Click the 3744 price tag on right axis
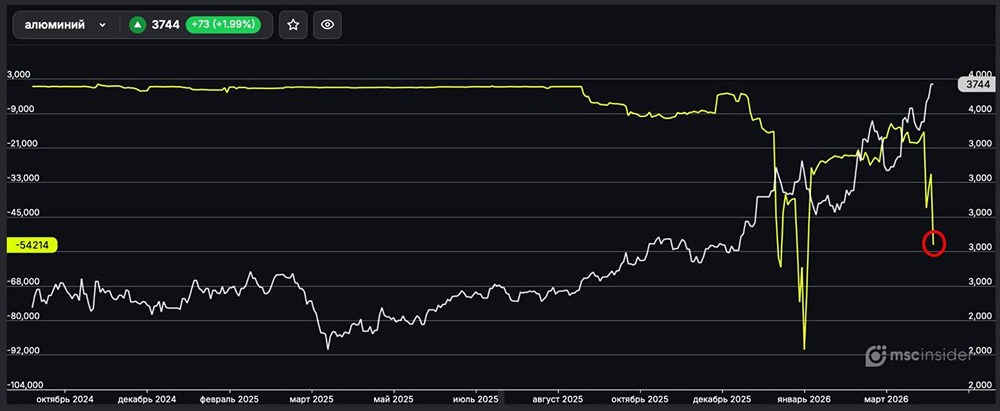Screen dimensions: 1000x411 [x=977, y=85]
